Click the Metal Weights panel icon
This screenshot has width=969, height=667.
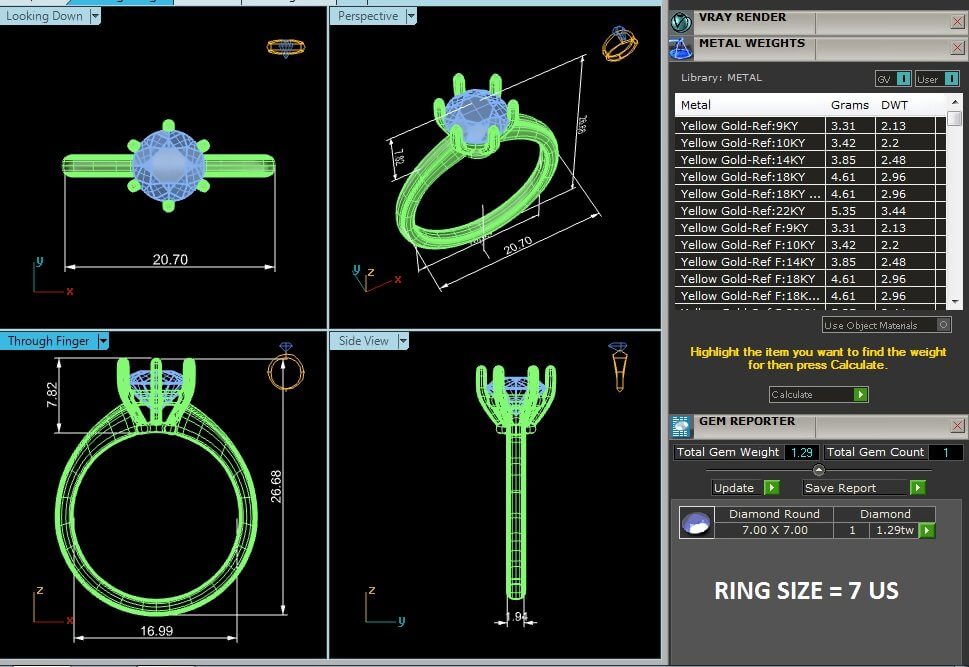tap(681, 48)
